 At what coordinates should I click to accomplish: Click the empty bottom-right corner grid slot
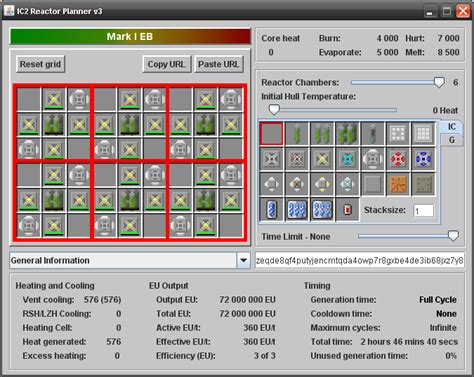[231, 226]
